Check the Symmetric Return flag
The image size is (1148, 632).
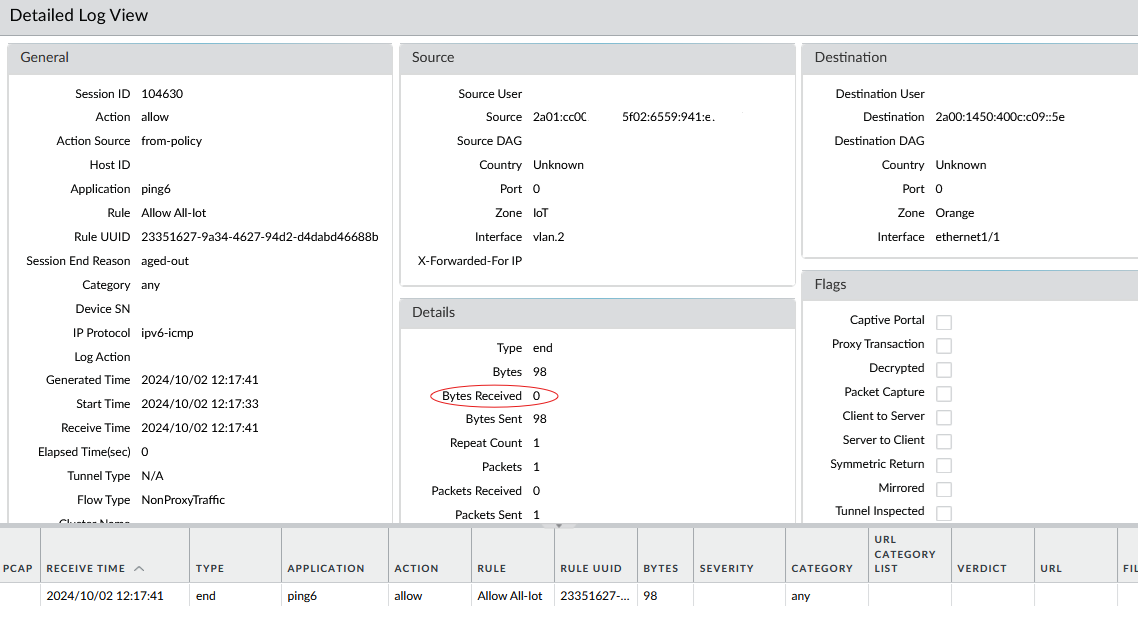(943, 466)
